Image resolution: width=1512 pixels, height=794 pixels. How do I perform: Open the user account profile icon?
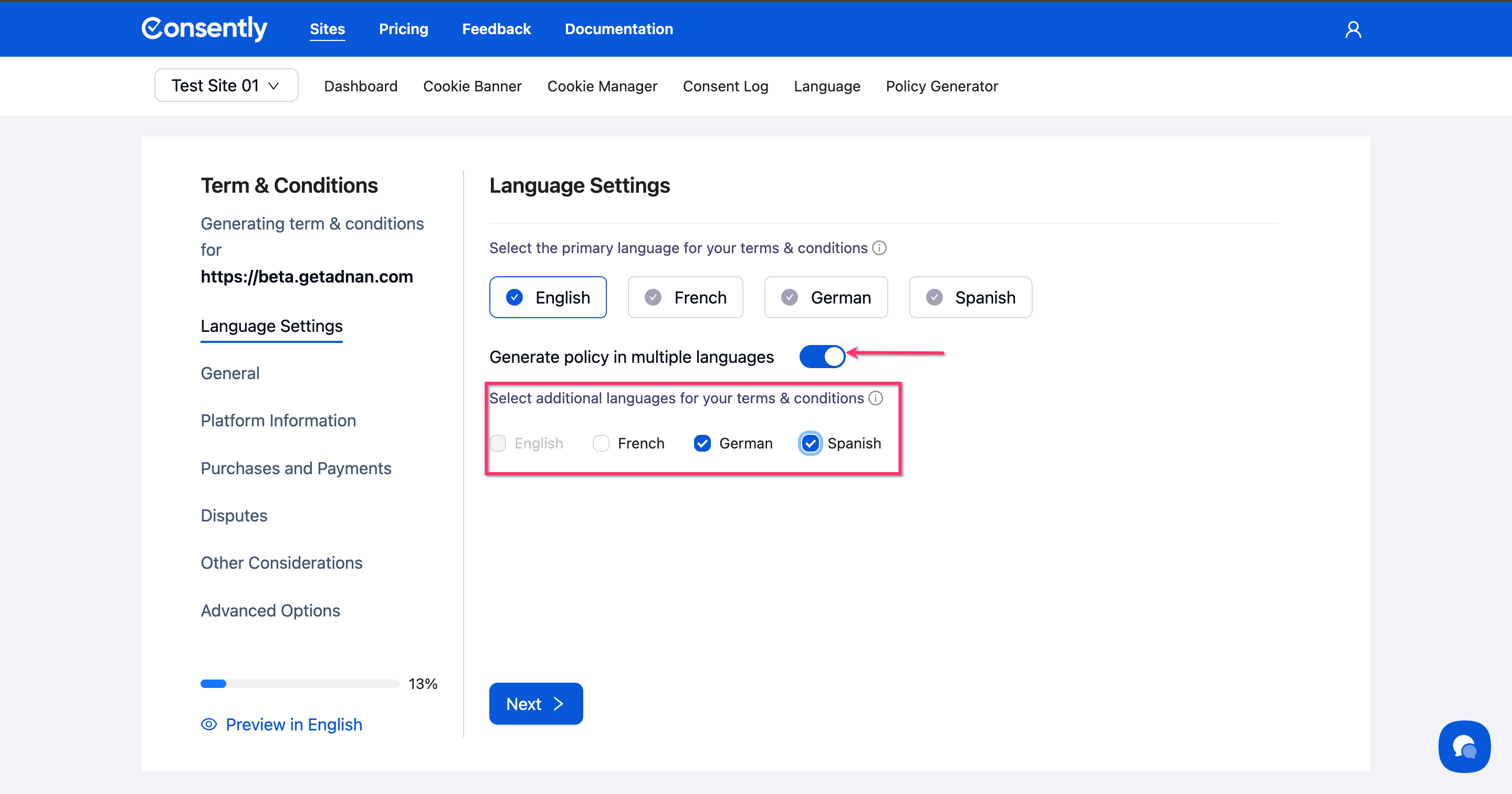pos(1353,29)
